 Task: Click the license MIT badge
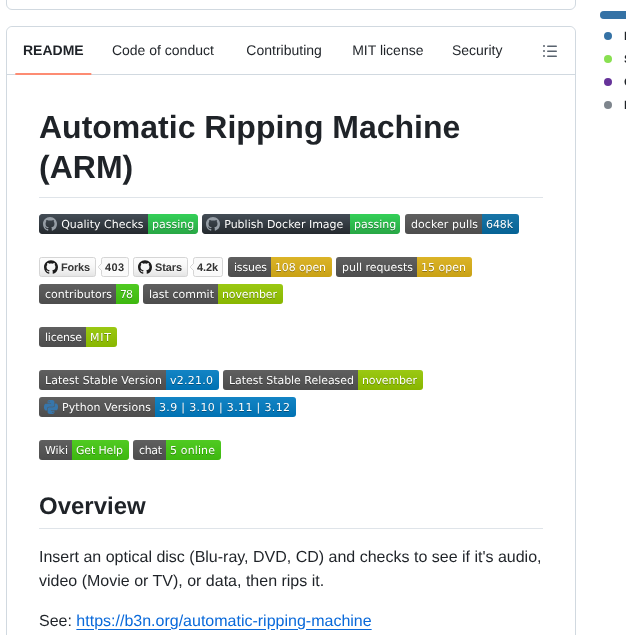(x=78, y=337)
